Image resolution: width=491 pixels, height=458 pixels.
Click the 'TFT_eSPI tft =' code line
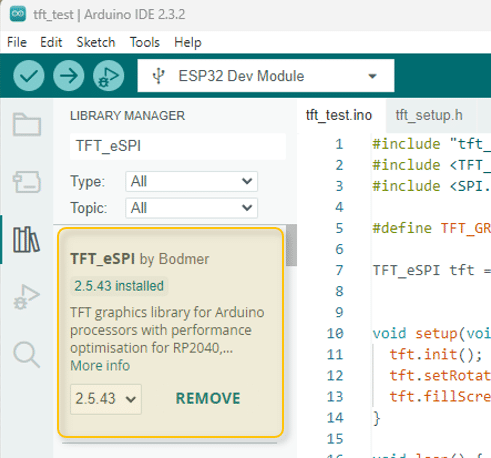431,270
